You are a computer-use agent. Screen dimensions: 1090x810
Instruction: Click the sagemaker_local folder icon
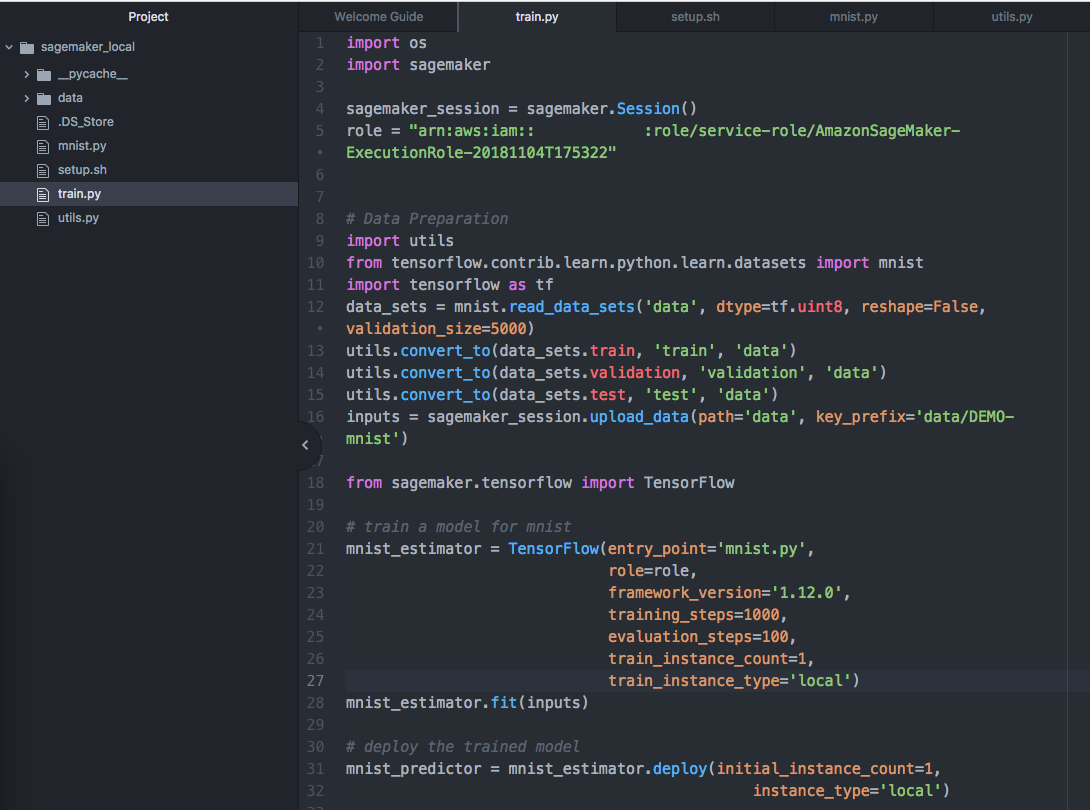coord(27,47)
